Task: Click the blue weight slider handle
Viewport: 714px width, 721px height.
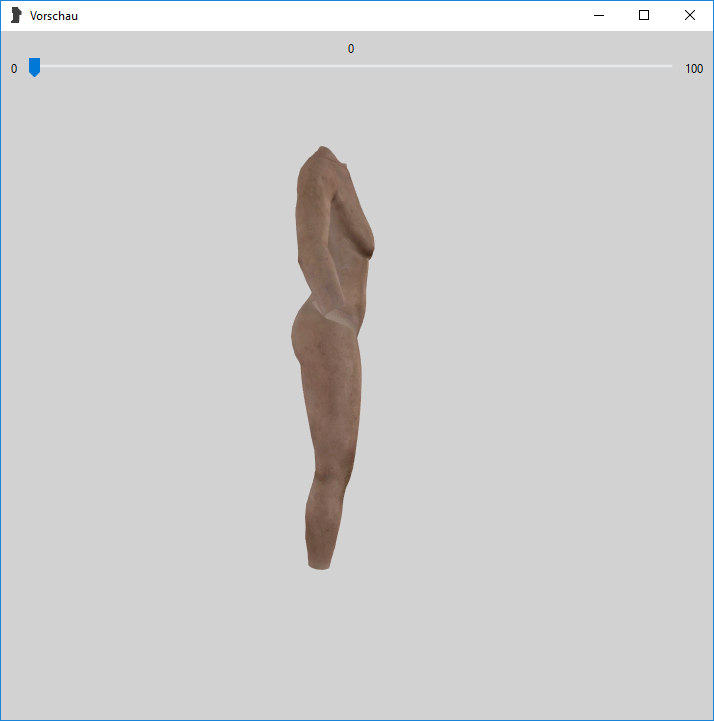Action: [34, 67]
